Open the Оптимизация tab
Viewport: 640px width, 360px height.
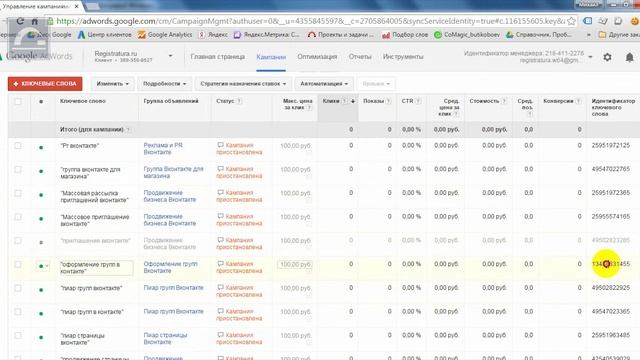[x=317, y=57]
